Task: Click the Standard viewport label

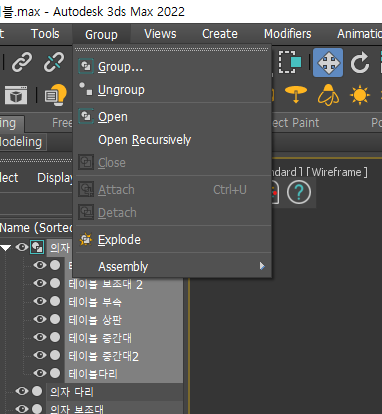Action: pos(287,172)
